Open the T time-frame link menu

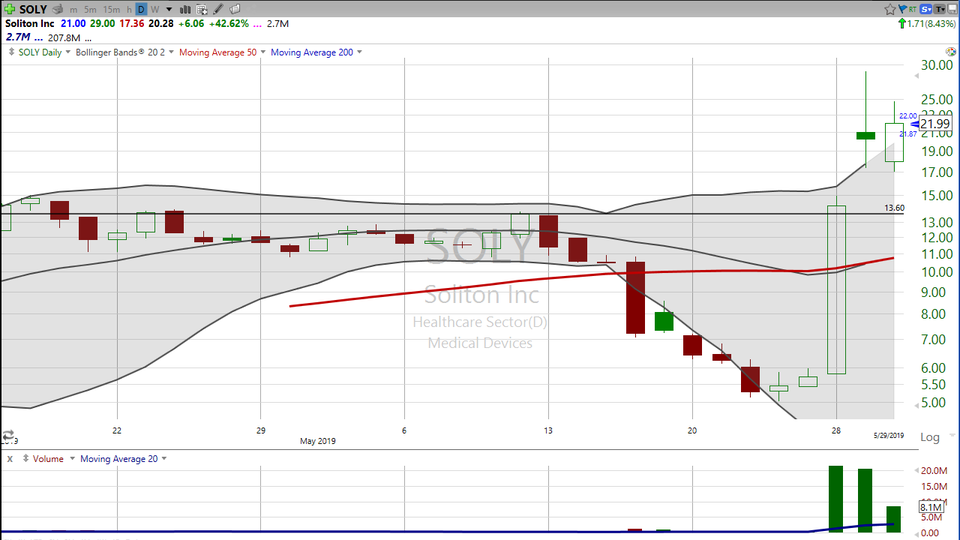[x=939, y=9]
